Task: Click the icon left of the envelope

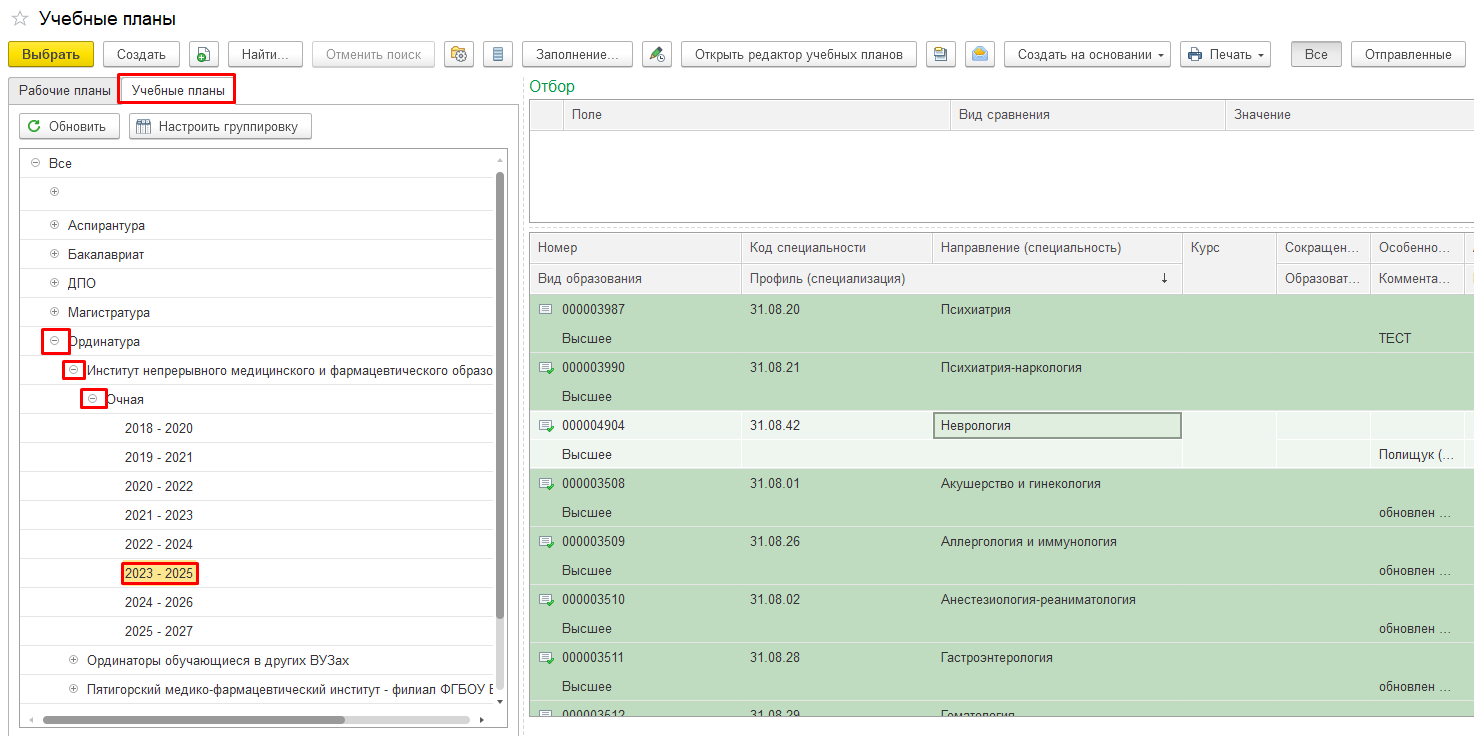Action: click(x=940, y=54)
